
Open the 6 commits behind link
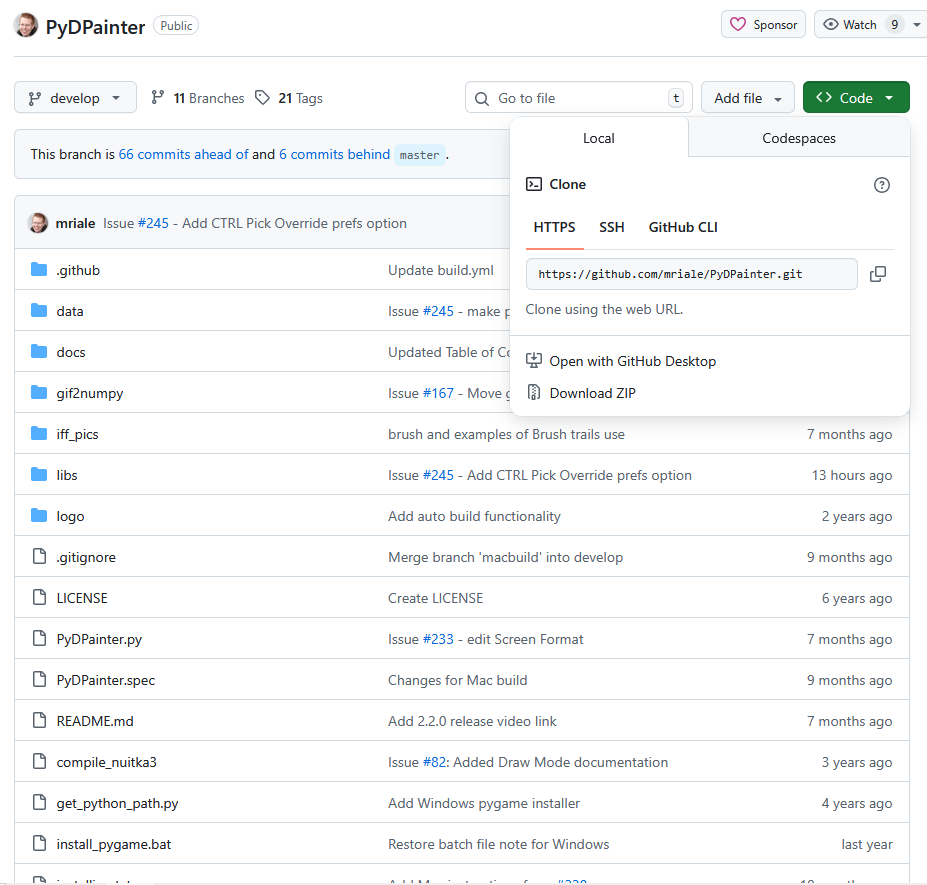[x=335, y=154]
